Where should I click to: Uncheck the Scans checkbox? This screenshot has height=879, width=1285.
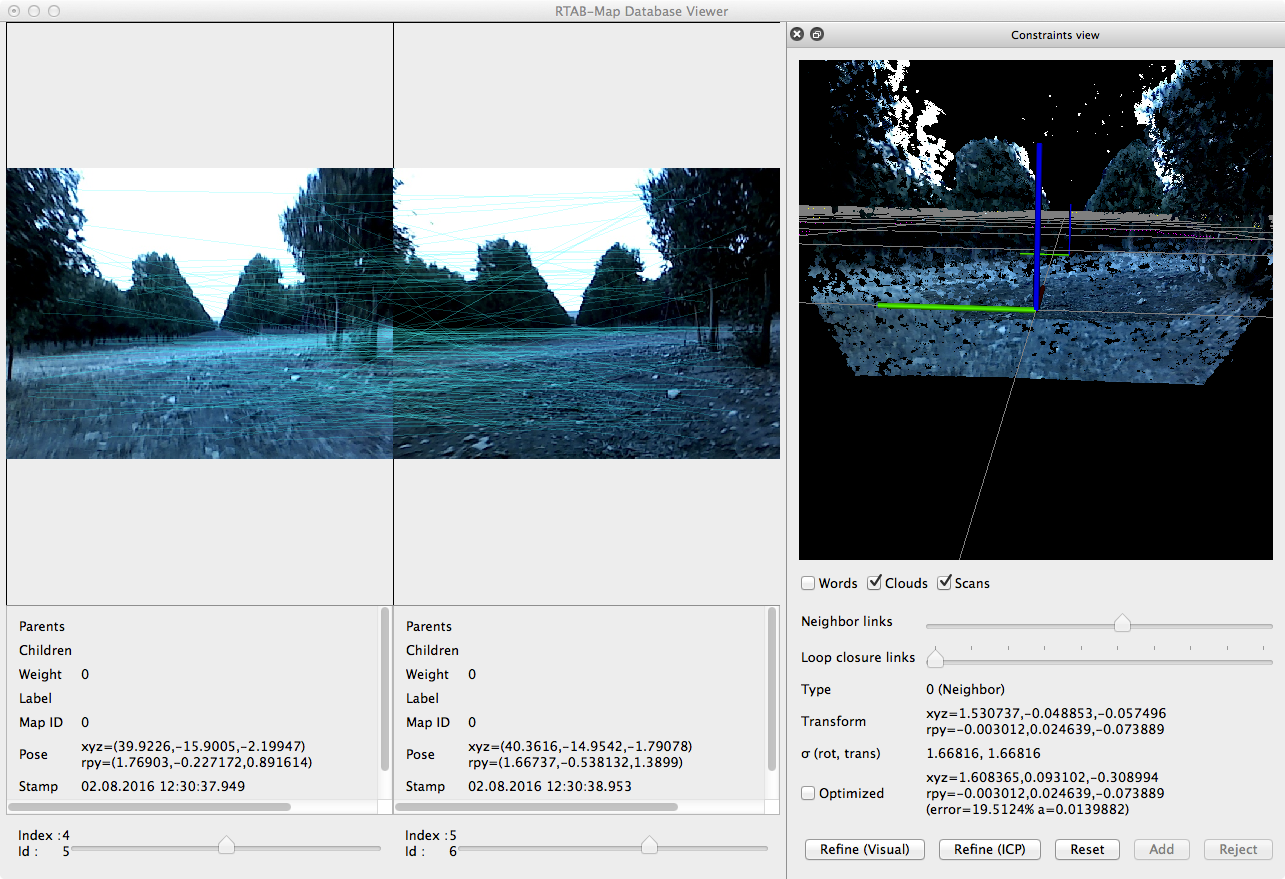[x=944, y=583]
